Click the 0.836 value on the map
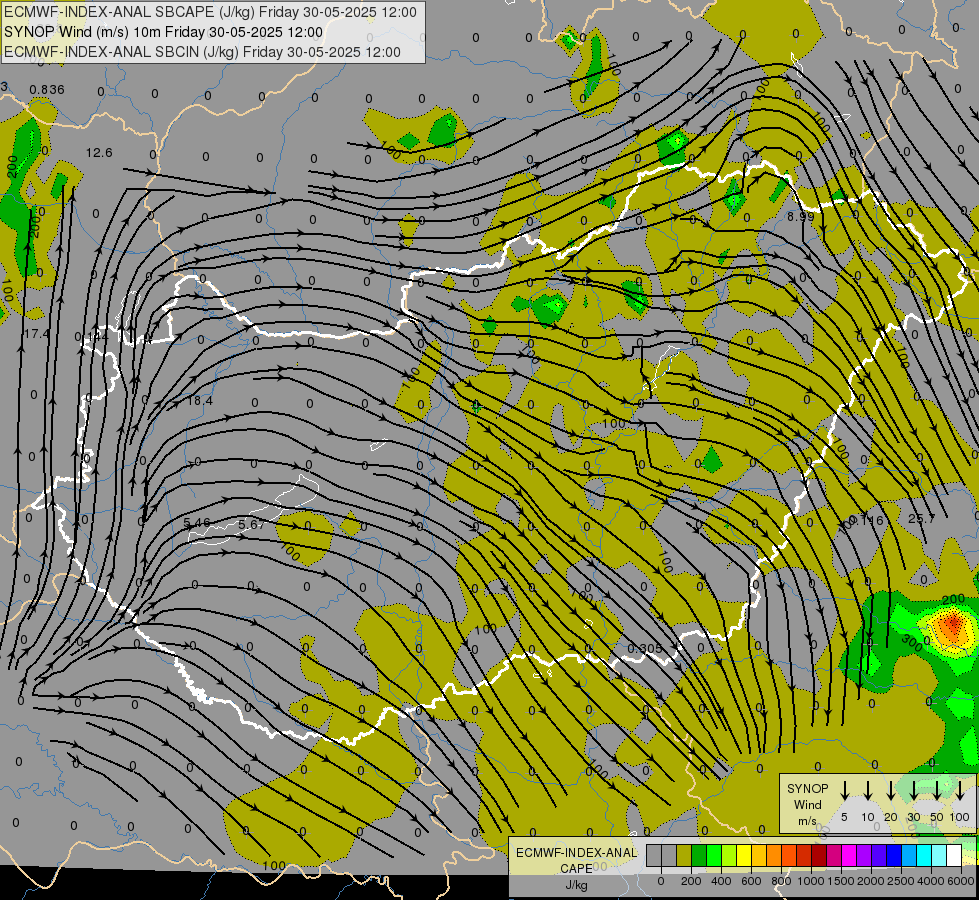This screenshot has height=900, width=979. 47,89
